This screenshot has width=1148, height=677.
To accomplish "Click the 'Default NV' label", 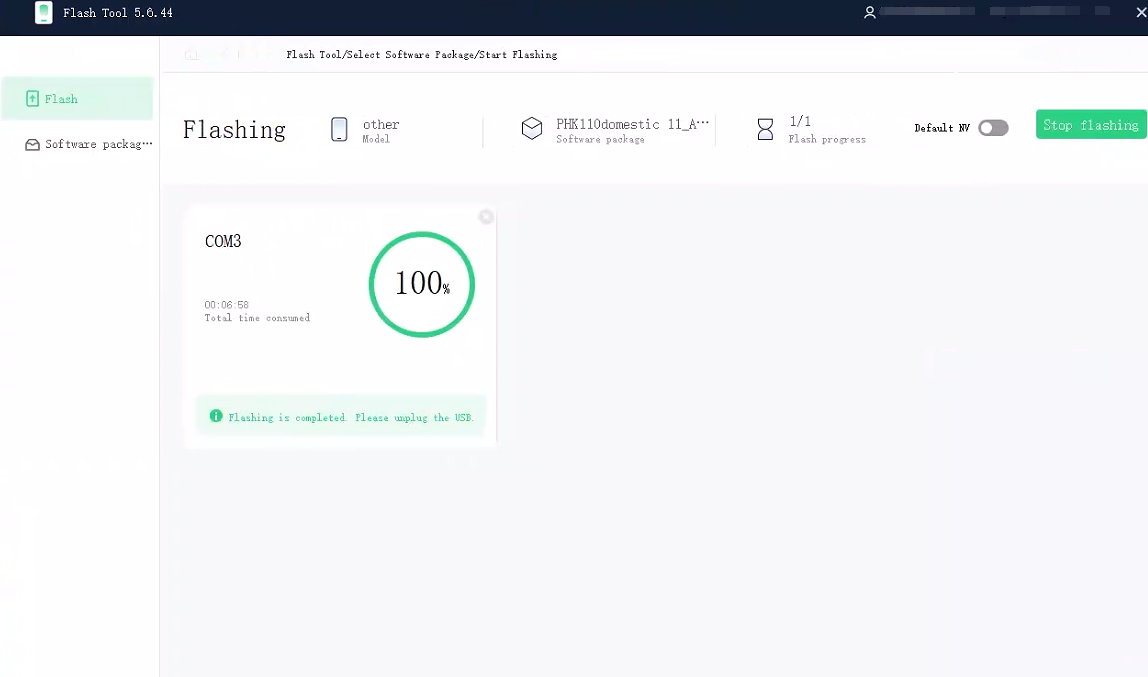I will (942, 128).
